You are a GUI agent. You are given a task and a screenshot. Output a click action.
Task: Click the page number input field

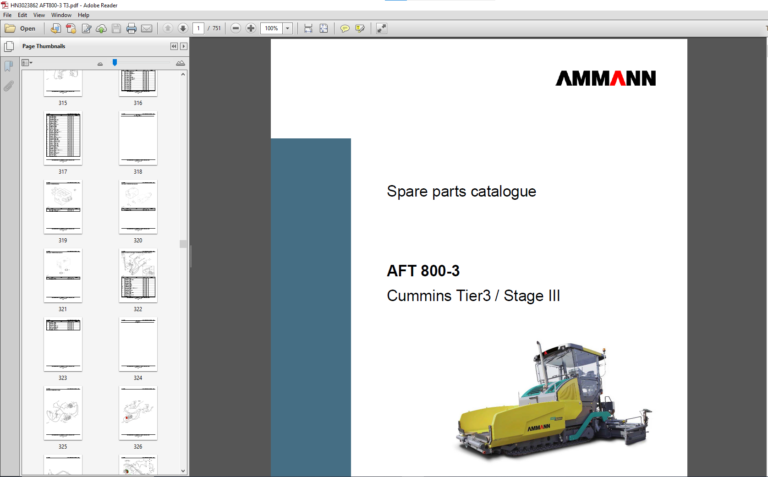(199, 28)
